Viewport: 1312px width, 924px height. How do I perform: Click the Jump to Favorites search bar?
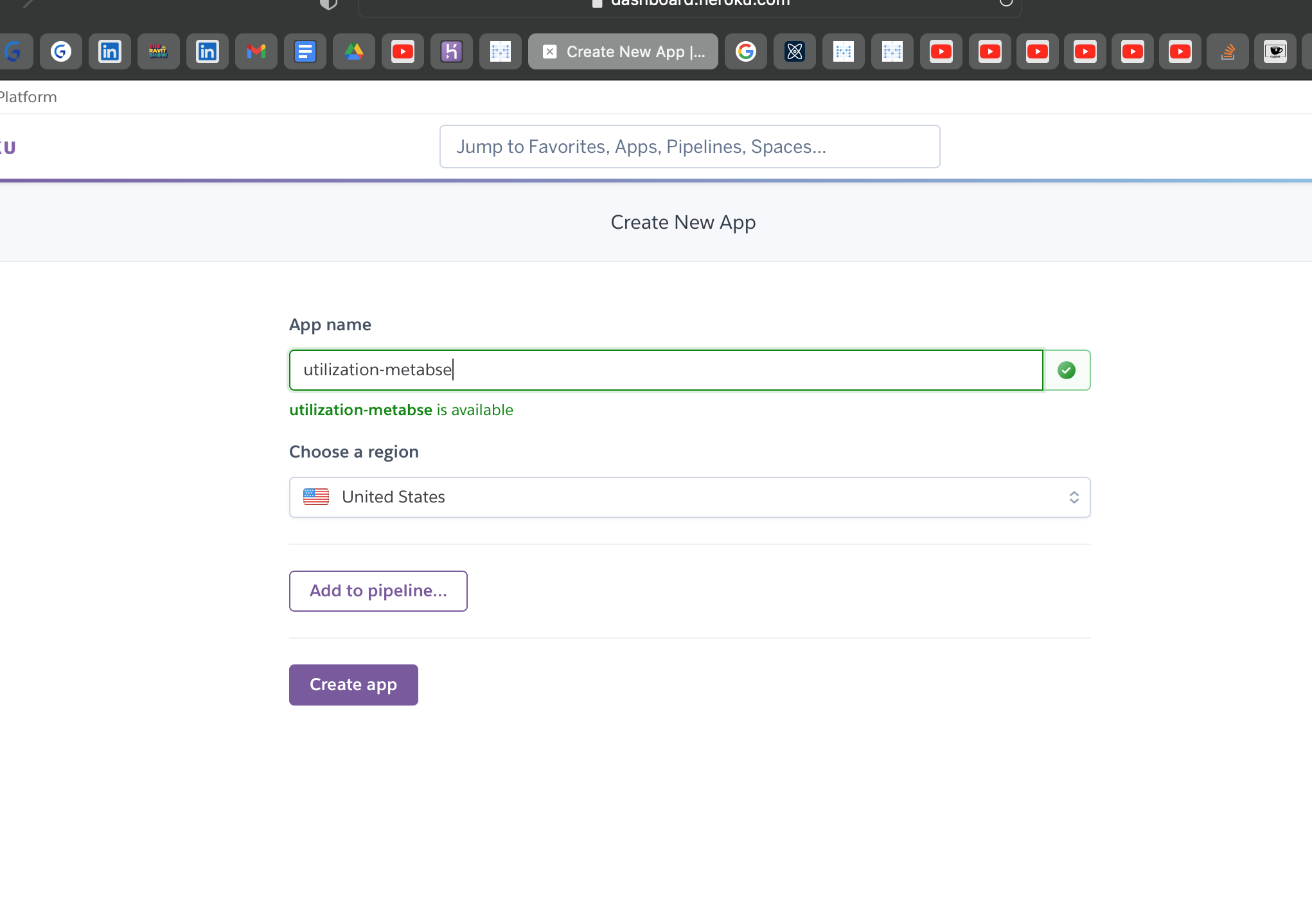(690, 146)
